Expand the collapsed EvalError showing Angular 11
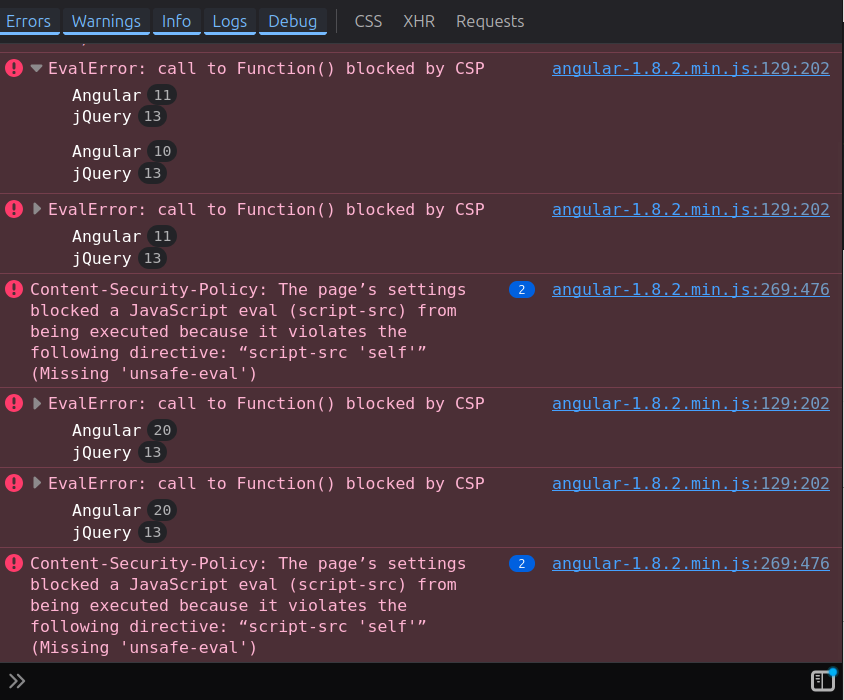Viewport: 844px width, 700px height. [37, 209]
